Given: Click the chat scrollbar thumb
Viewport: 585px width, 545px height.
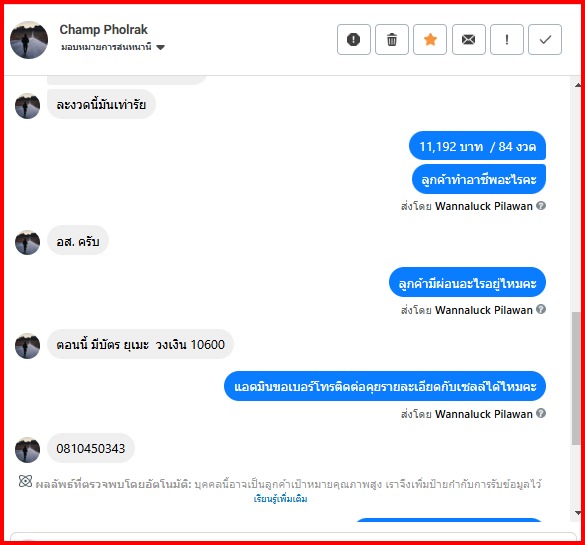Looking at the screenshot, I should [576, 378].
